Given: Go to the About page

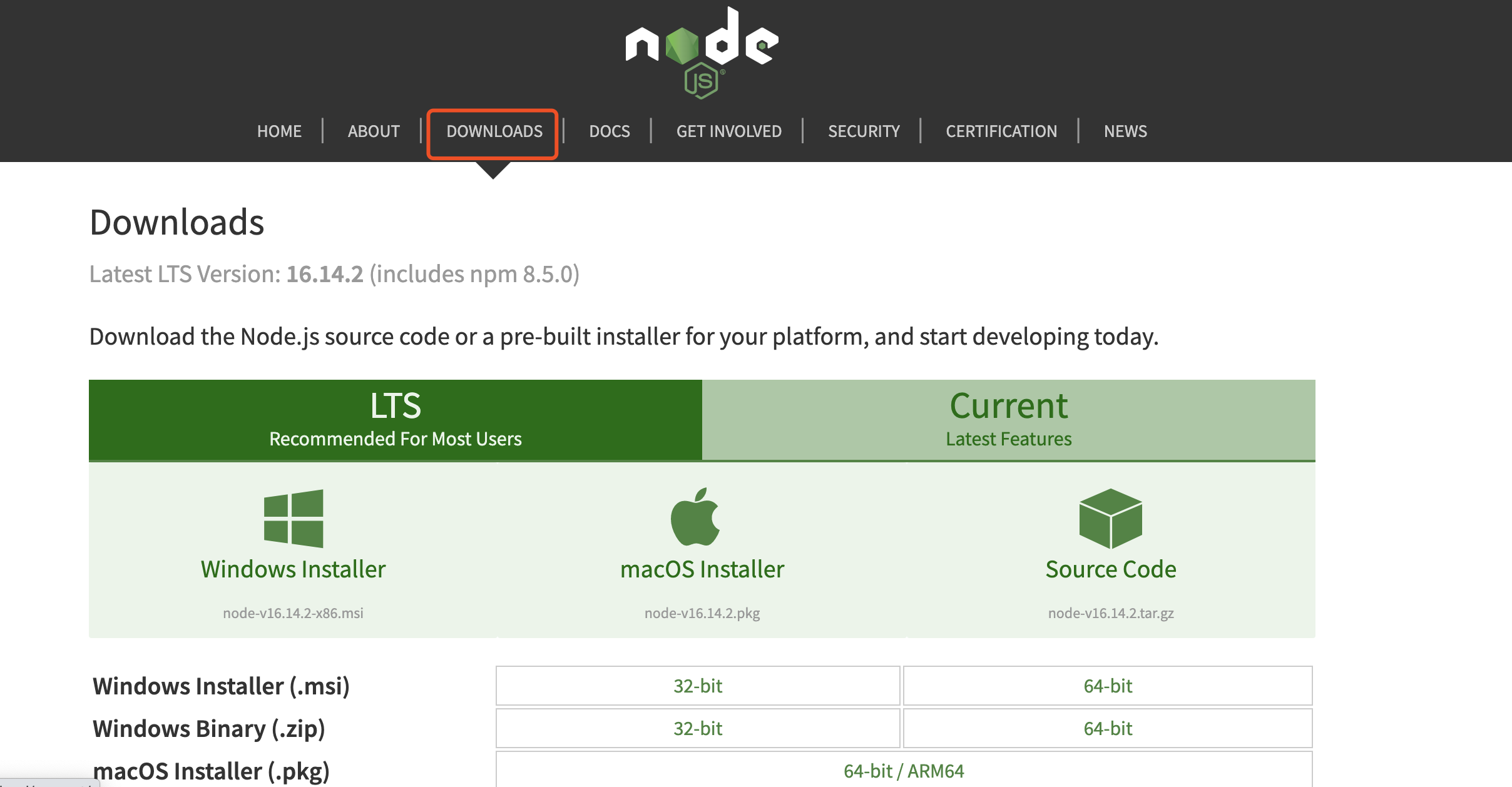Looking at the screenshot, I should [374, 131].
